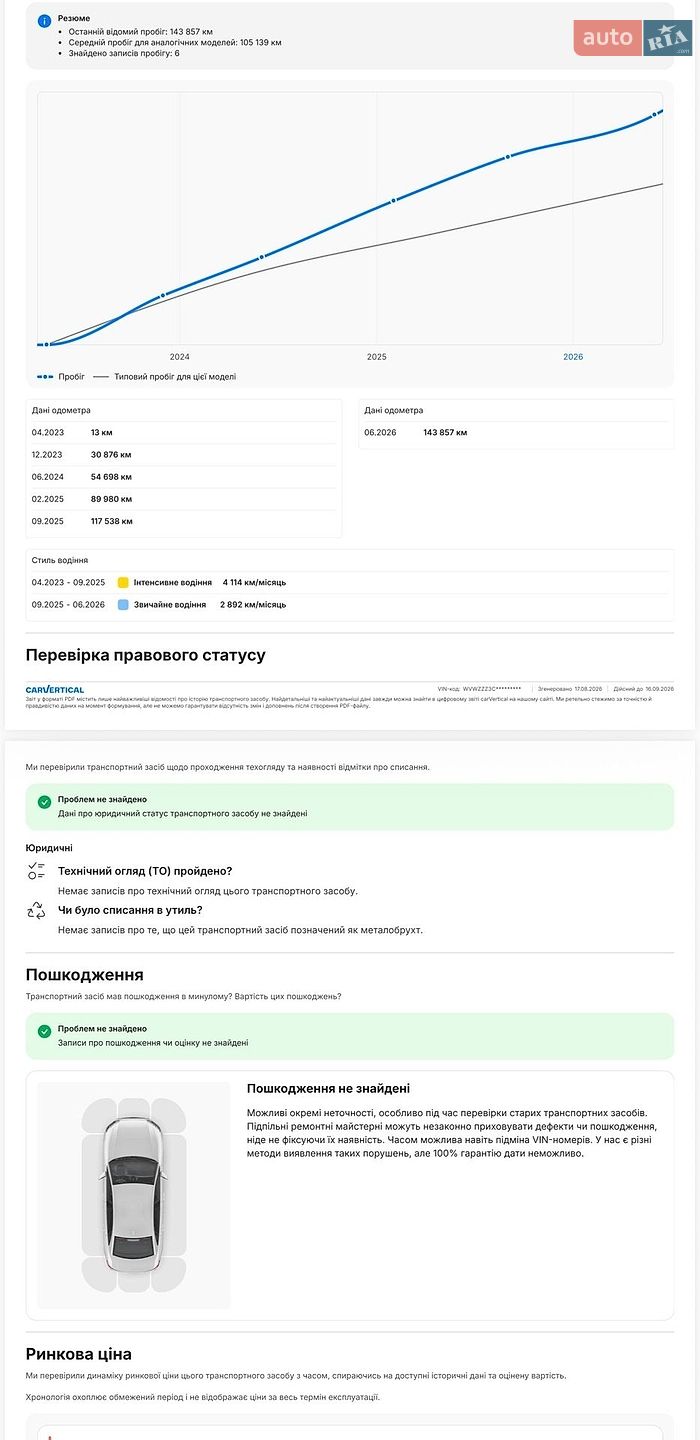The width and height of the screenshot is (700, 1440).
Task: Click the 2024 axis label
Action: pos(180,357)
